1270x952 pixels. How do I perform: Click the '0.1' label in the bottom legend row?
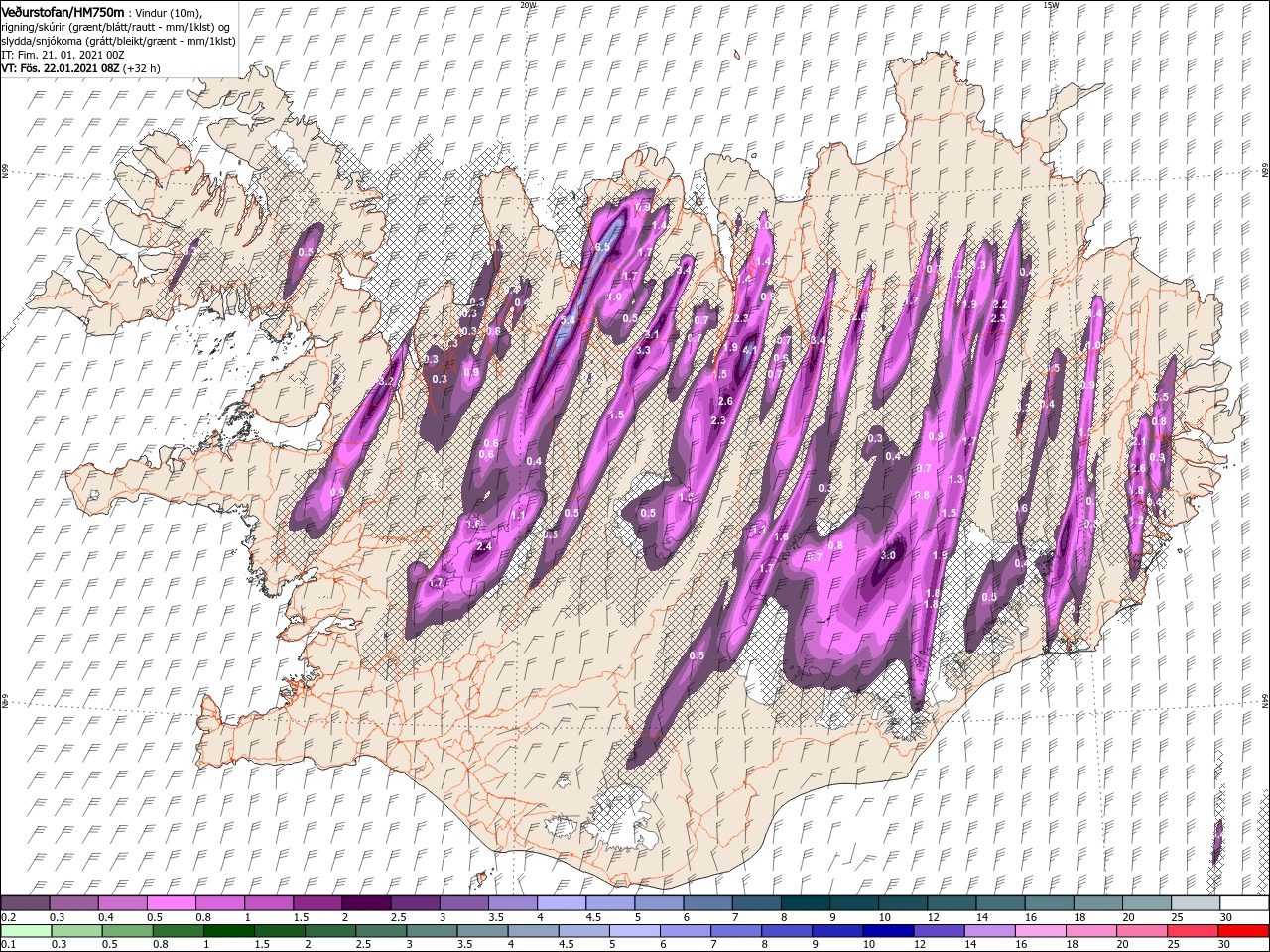coord(9,945)
